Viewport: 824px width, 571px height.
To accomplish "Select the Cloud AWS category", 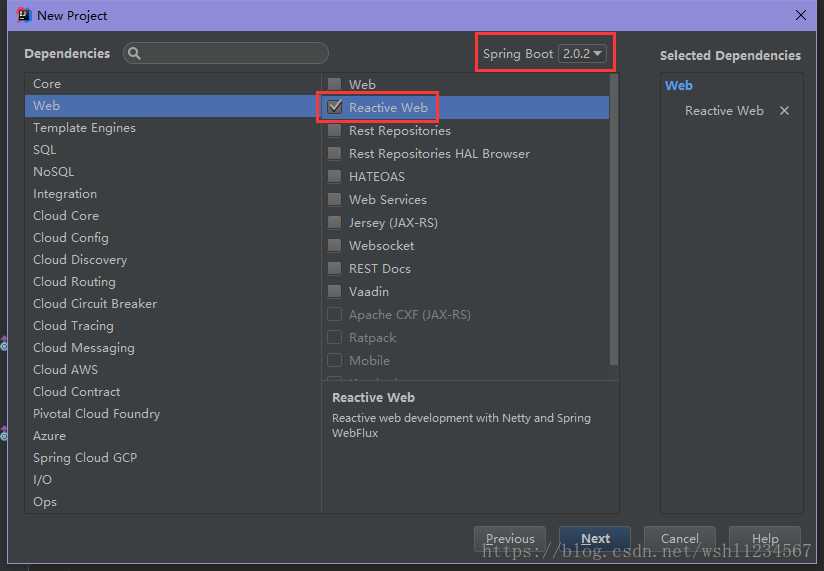I will tap(172, 370).
